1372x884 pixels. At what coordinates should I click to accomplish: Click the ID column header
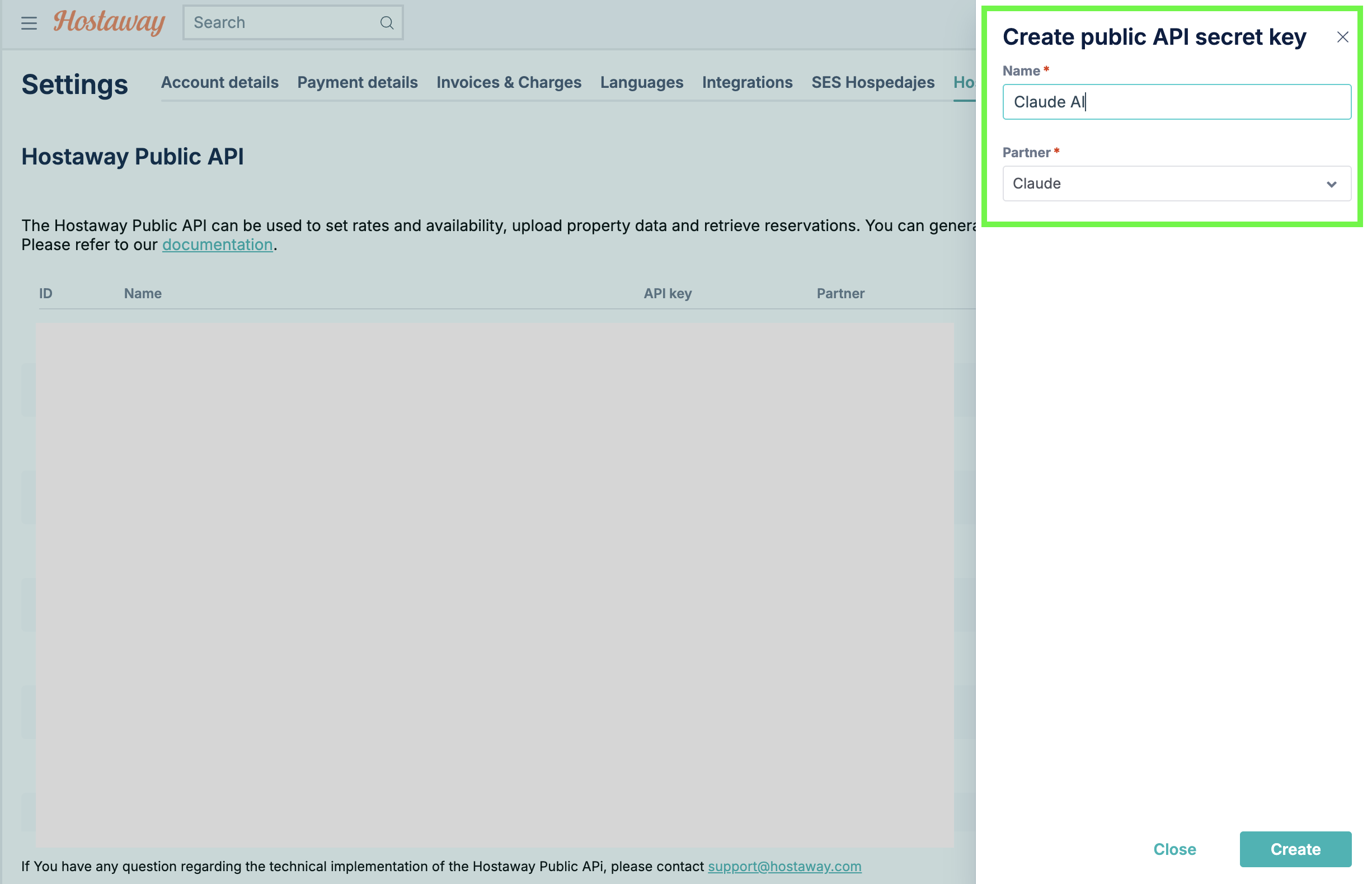tap(46, 293)
